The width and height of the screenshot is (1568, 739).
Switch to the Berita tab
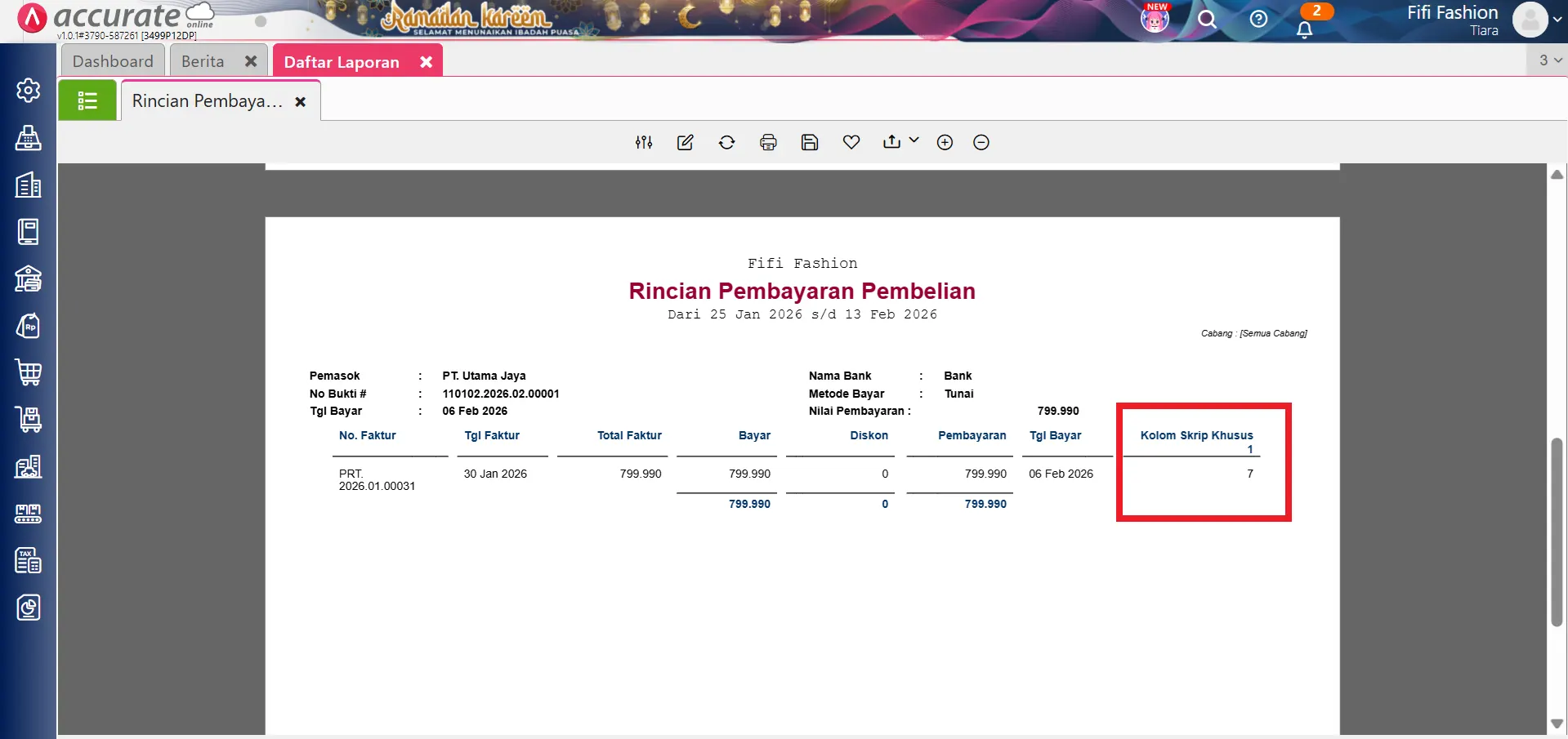[203, 61]
